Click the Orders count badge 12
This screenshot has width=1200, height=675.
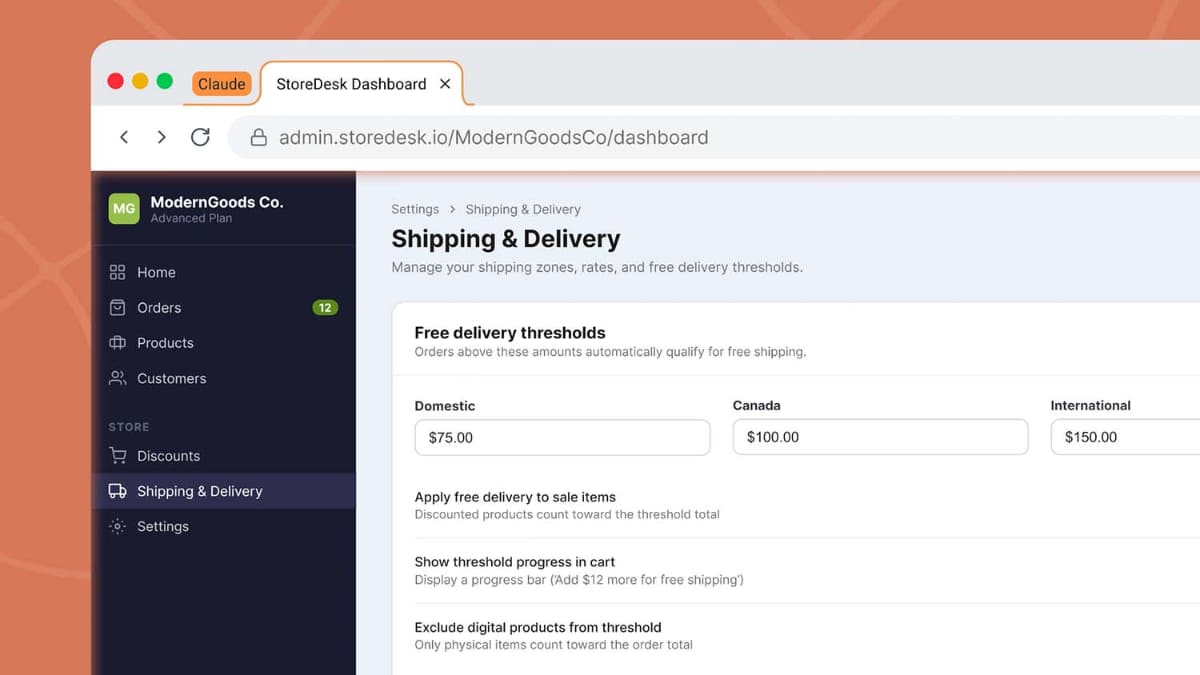(324, 308)
